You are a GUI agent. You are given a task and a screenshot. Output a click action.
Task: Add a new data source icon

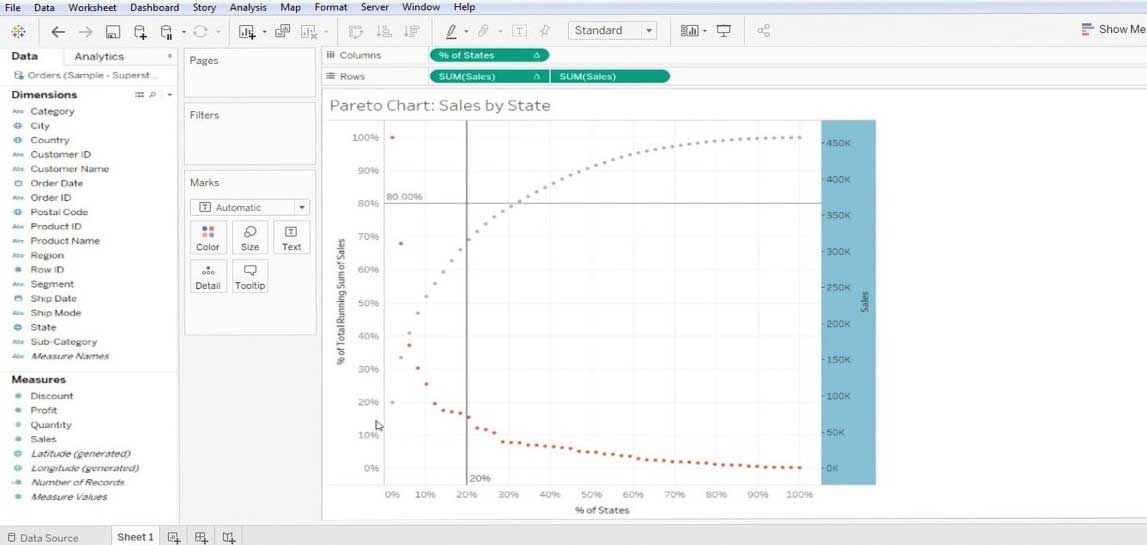click(x=140, y=31)
